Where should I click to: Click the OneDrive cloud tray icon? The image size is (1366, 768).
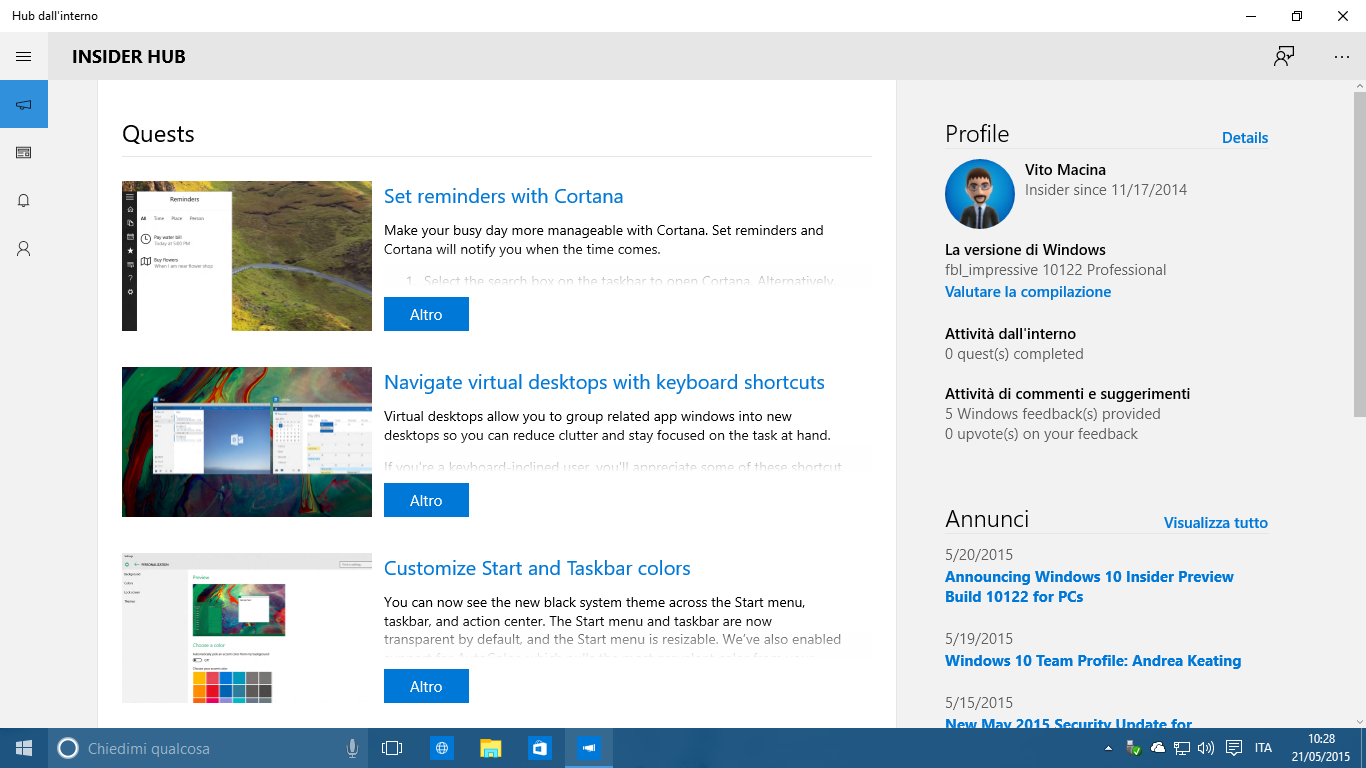[x=1158, y=748]
